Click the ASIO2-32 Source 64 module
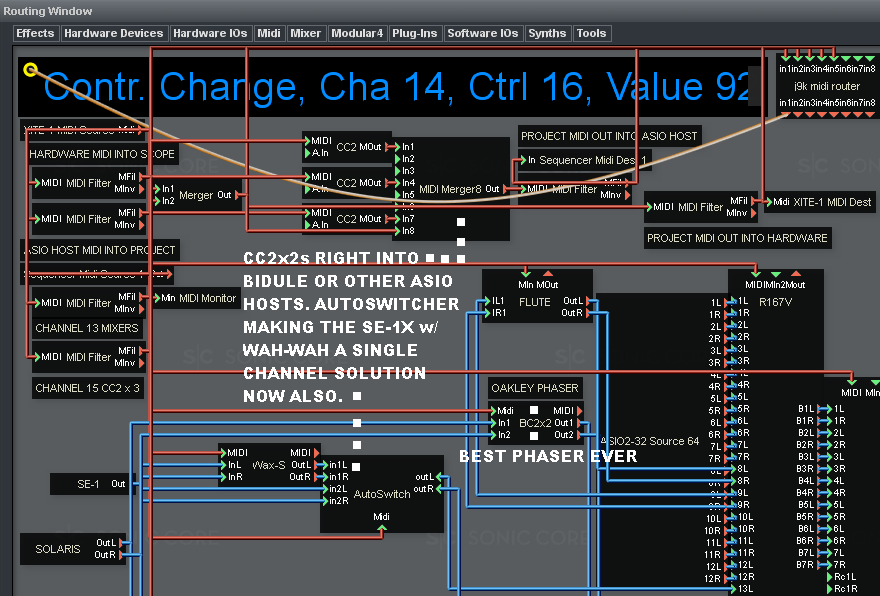Image resolution: width=880 pixels, height=596 pixels. pos(650,440)
